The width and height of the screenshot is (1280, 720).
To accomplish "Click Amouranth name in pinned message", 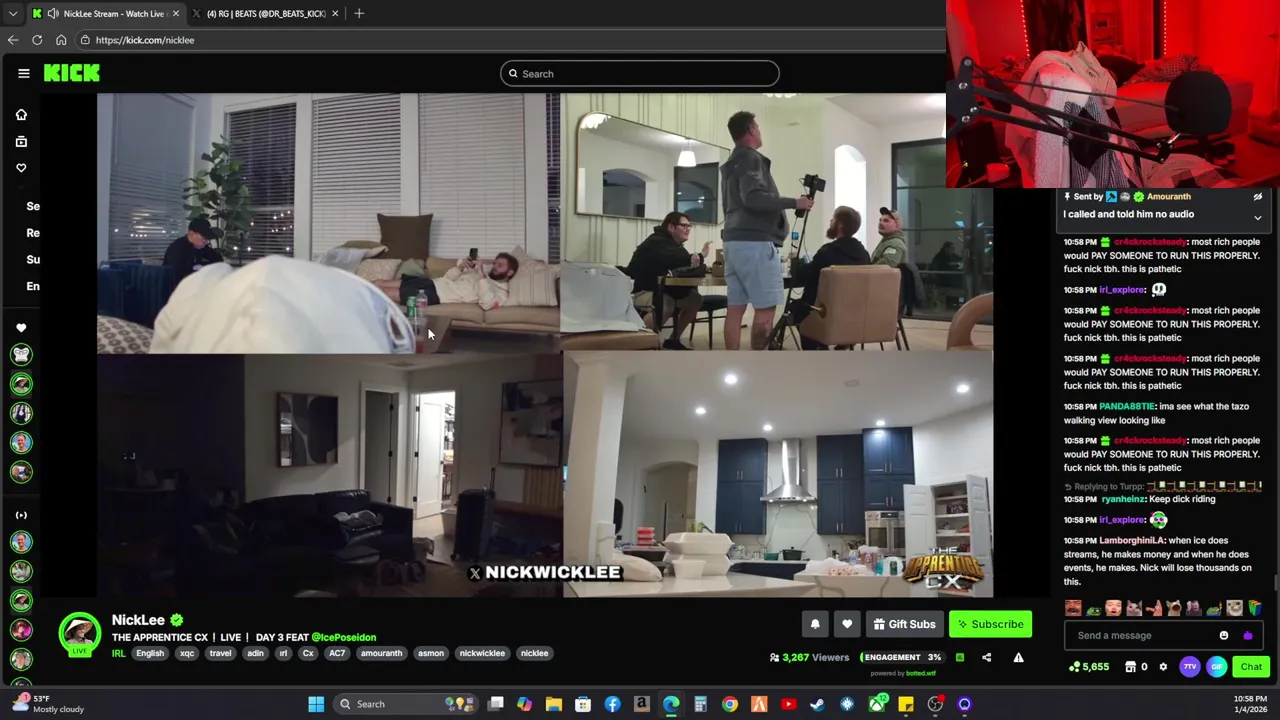I will click(1168, 197).
